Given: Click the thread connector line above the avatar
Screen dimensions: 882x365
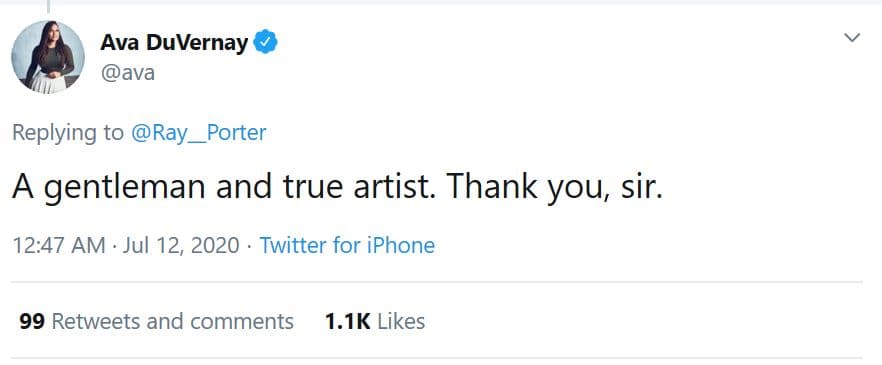Looking at the screenshot, I should point(48,6).
